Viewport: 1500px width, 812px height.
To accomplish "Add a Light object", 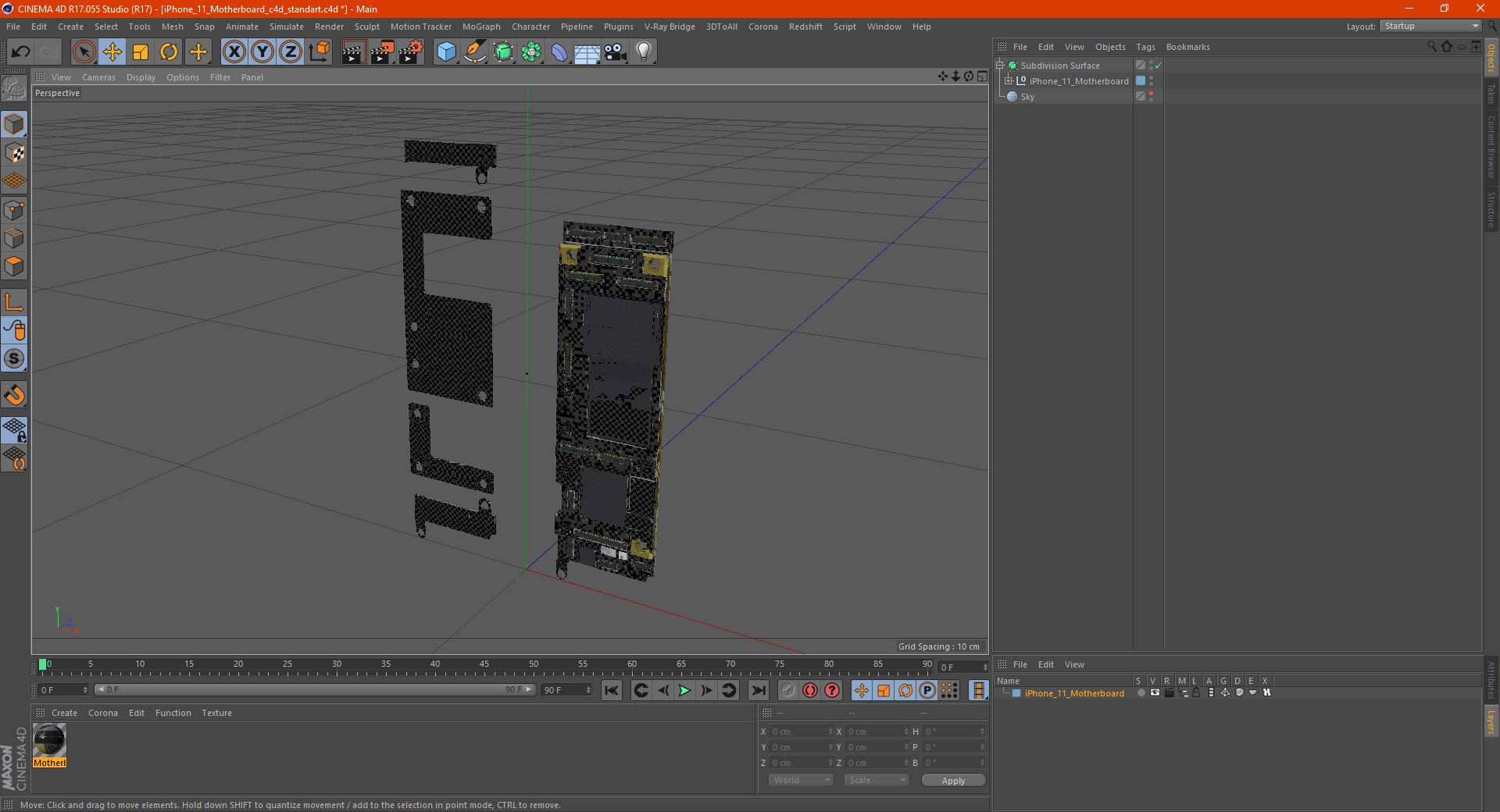I will [x=644, y=52].
